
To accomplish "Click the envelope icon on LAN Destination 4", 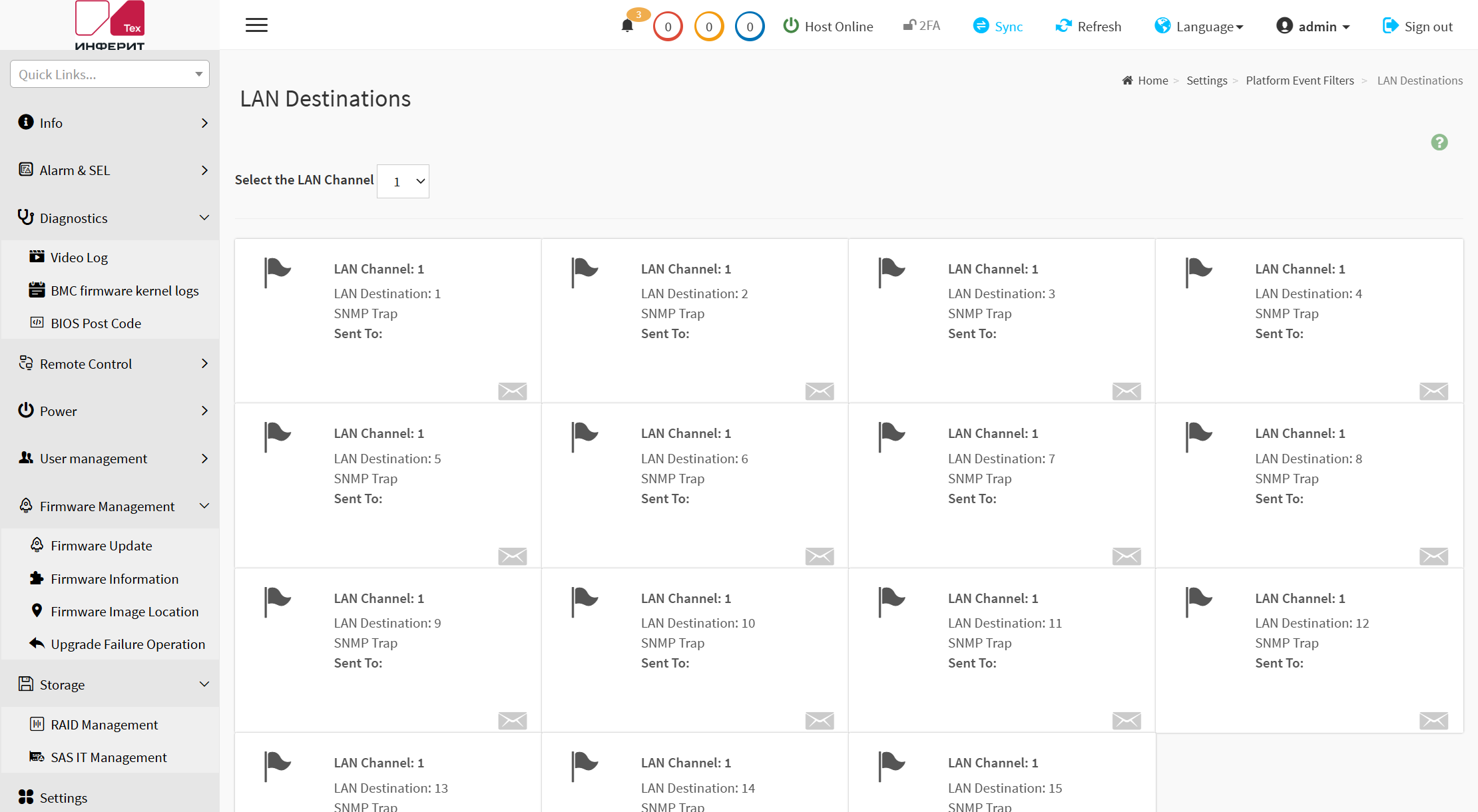I will click(1433, 391).
